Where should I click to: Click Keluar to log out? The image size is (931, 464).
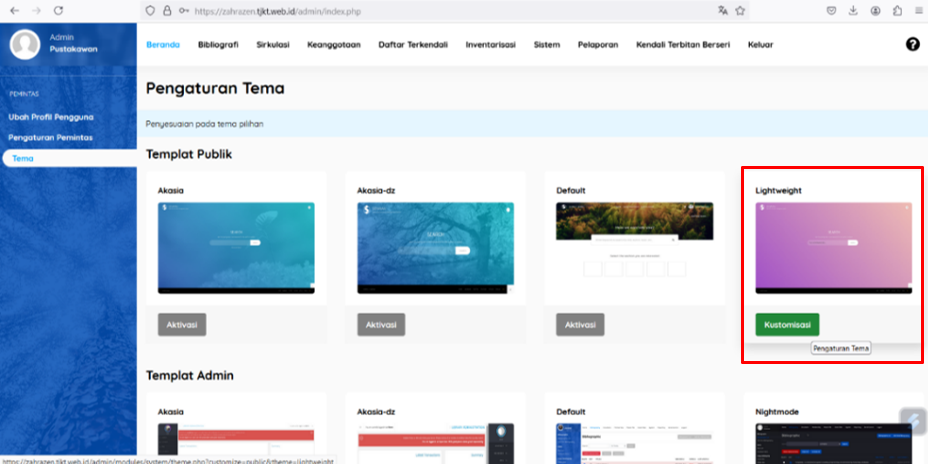tap(760, 45)
